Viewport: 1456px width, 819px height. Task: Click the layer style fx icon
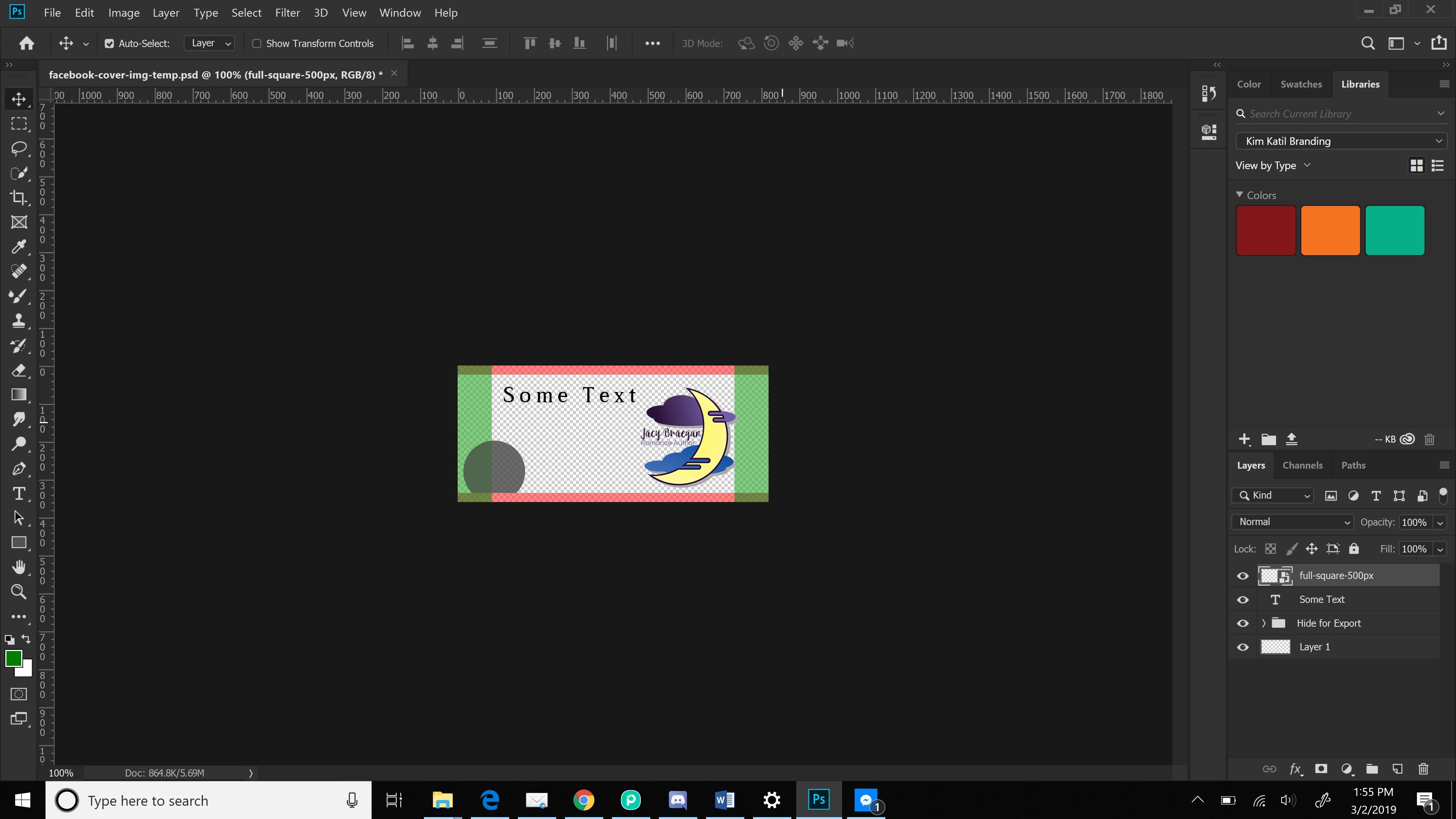(x=1295, y=769)
